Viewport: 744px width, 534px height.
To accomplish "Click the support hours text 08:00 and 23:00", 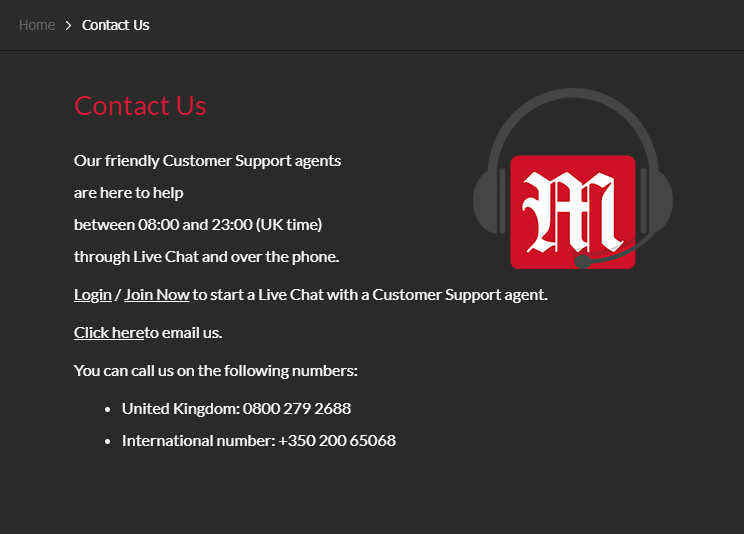I will 195,225.
